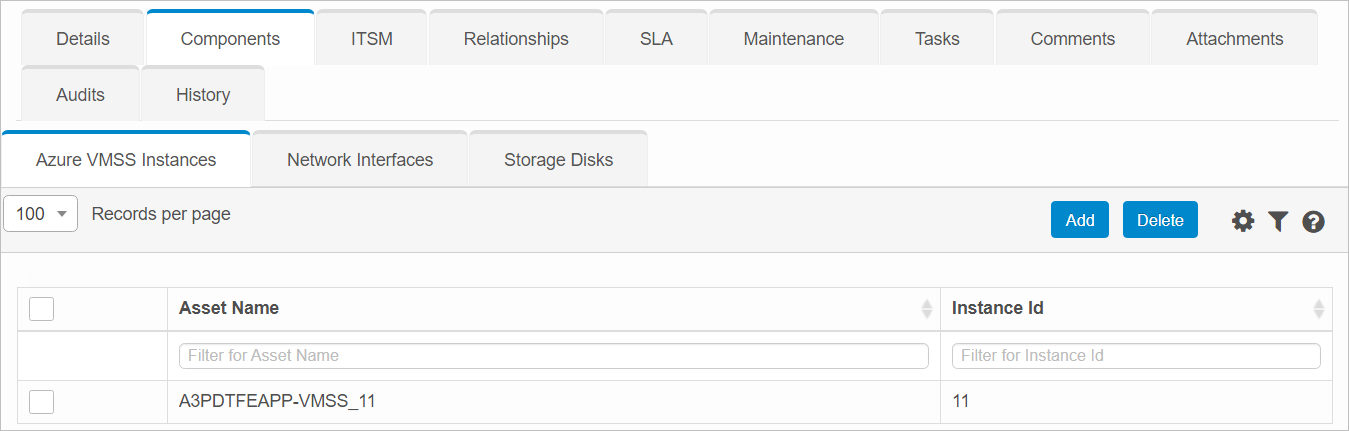View the History tab
This screenshot has width=1349, height=431.
203,95
